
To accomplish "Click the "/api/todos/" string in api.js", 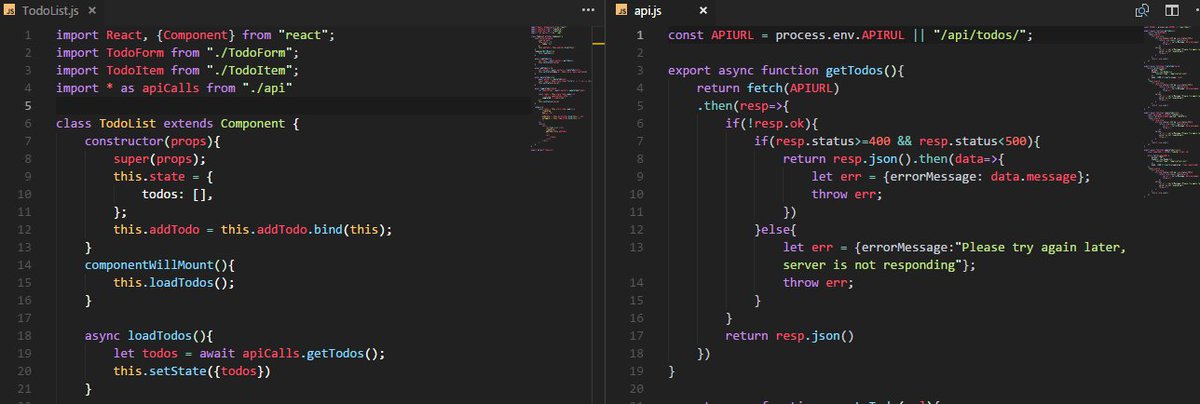I will 982,35.
